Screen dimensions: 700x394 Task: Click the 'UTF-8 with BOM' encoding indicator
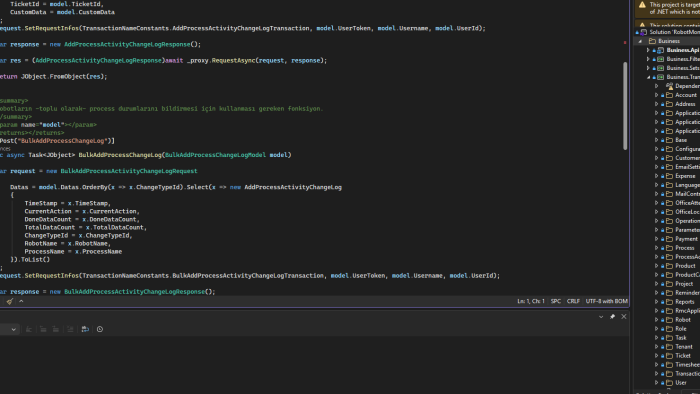coord(606,301)
